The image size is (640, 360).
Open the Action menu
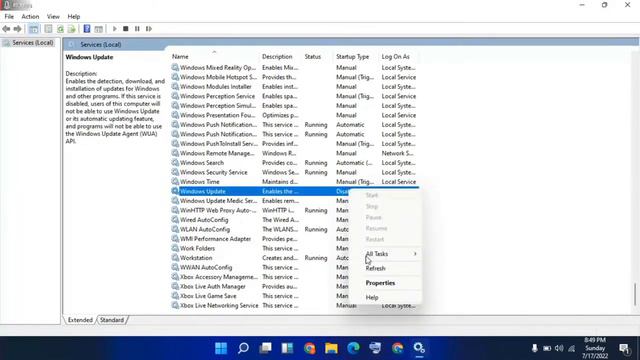(x=30, y=17)
